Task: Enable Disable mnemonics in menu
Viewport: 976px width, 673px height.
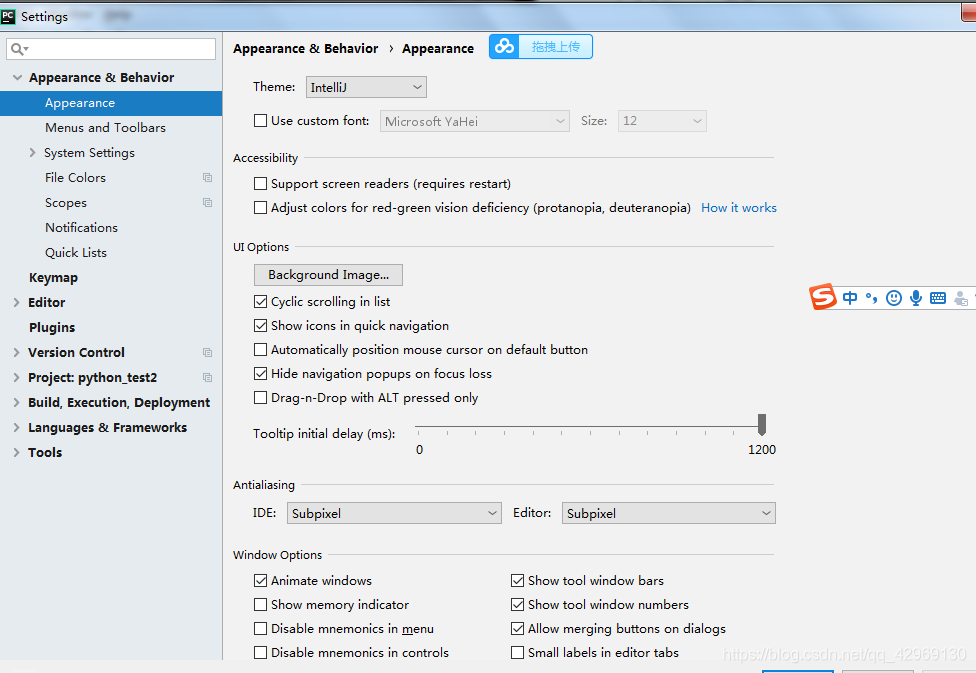Action: pyautogui.click(x=260, y=629)
